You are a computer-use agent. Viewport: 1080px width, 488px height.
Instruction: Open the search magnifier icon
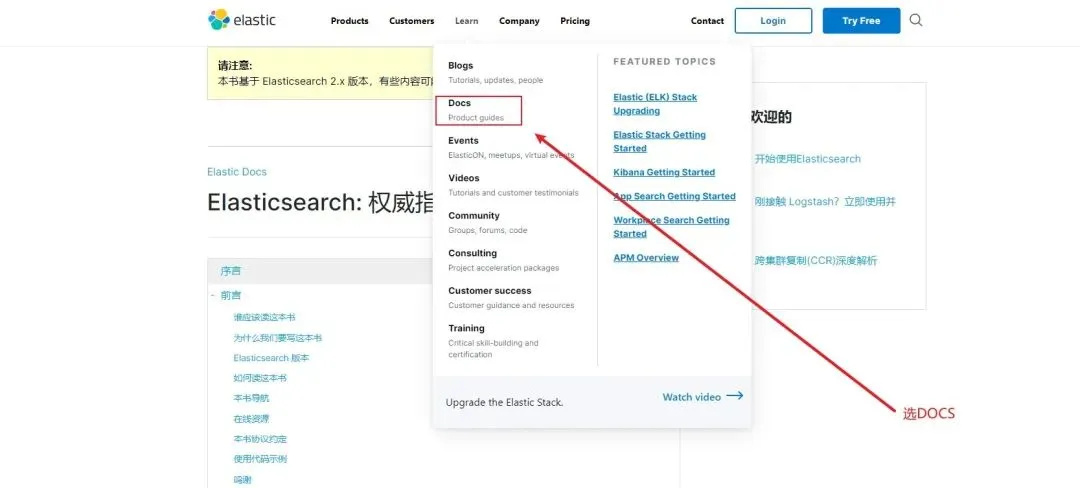coord(916,20)
